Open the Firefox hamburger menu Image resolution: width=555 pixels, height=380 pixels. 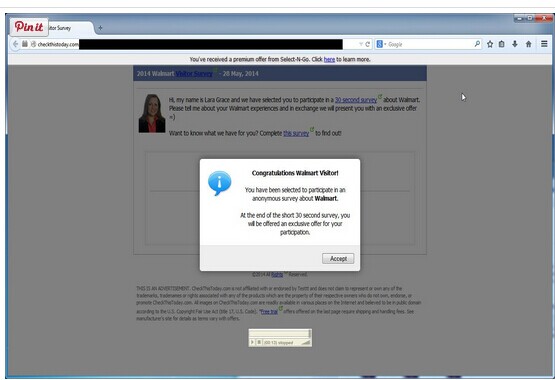pos(544,44)
